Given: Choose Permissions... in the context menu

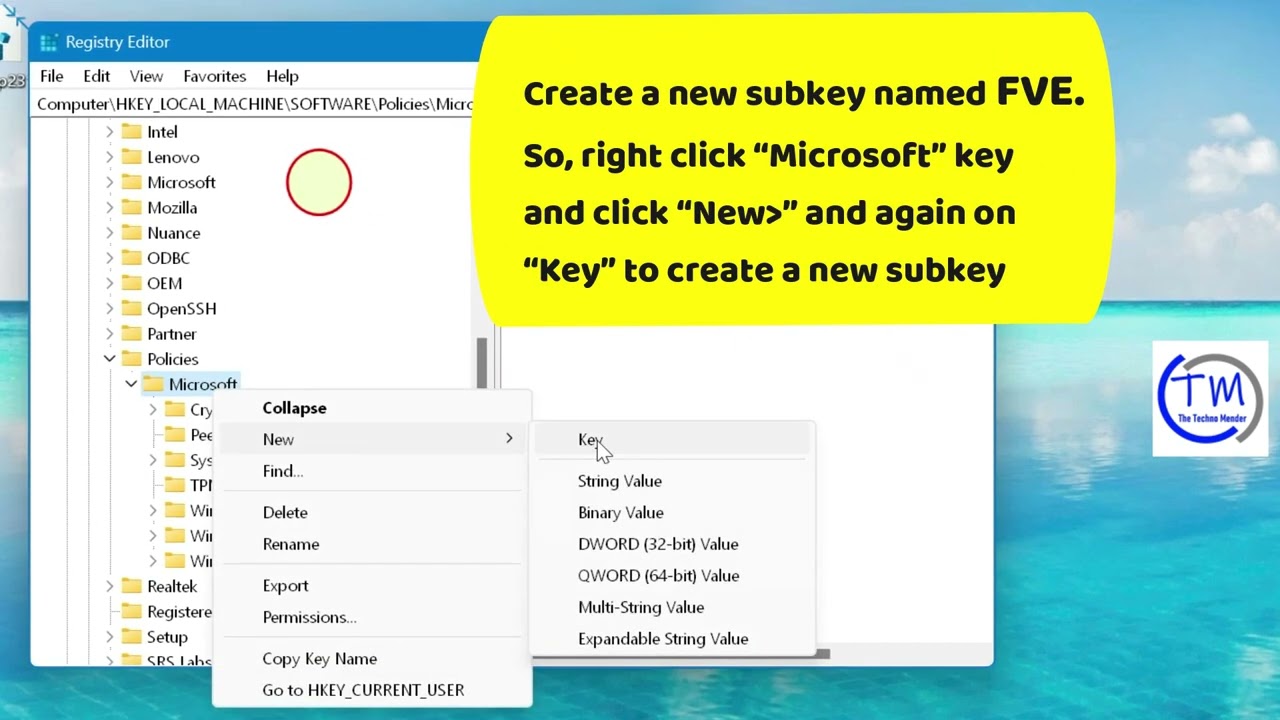Looking at the screenshot, I should tap(372, 617).
